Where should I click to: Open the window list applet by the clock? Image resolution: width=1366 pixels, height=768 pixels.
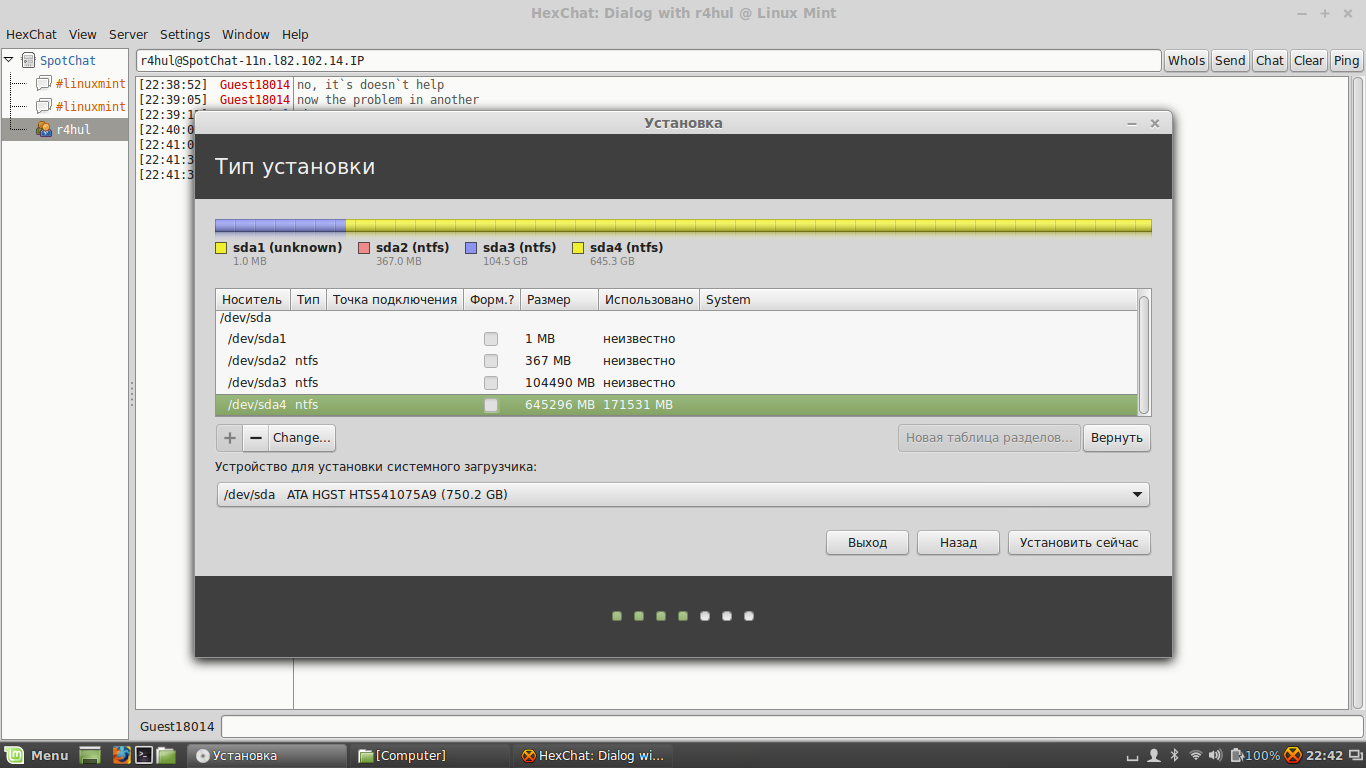click(1355, 755)
